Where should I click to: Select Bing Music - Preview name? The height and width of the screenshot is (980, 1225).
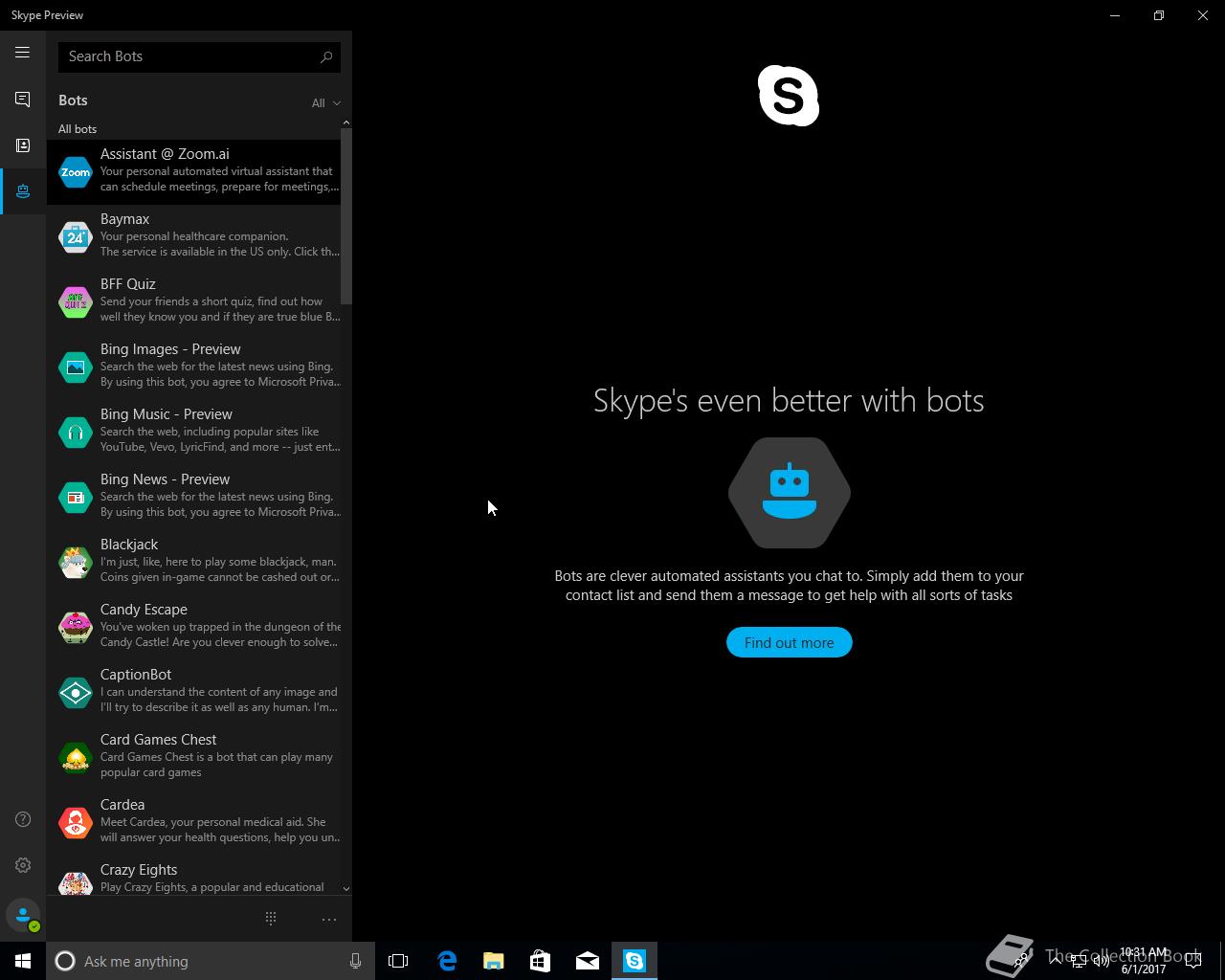[x=167, y=413]
